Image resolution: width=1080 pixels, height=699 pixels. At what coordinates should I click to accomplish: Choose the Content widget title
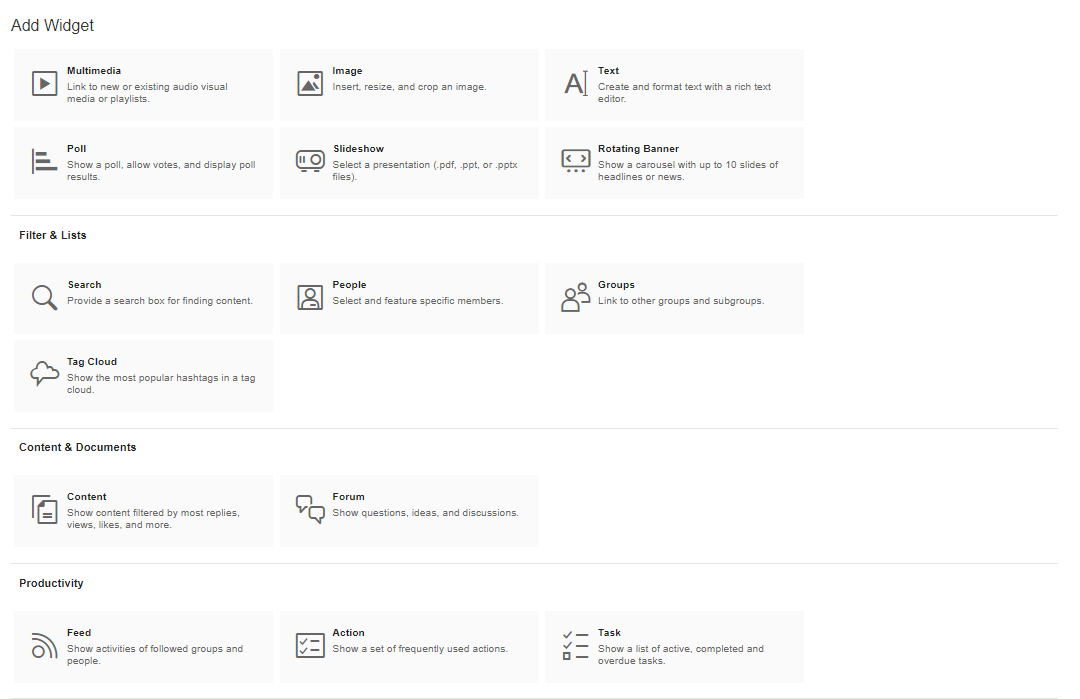click(87, 497)
